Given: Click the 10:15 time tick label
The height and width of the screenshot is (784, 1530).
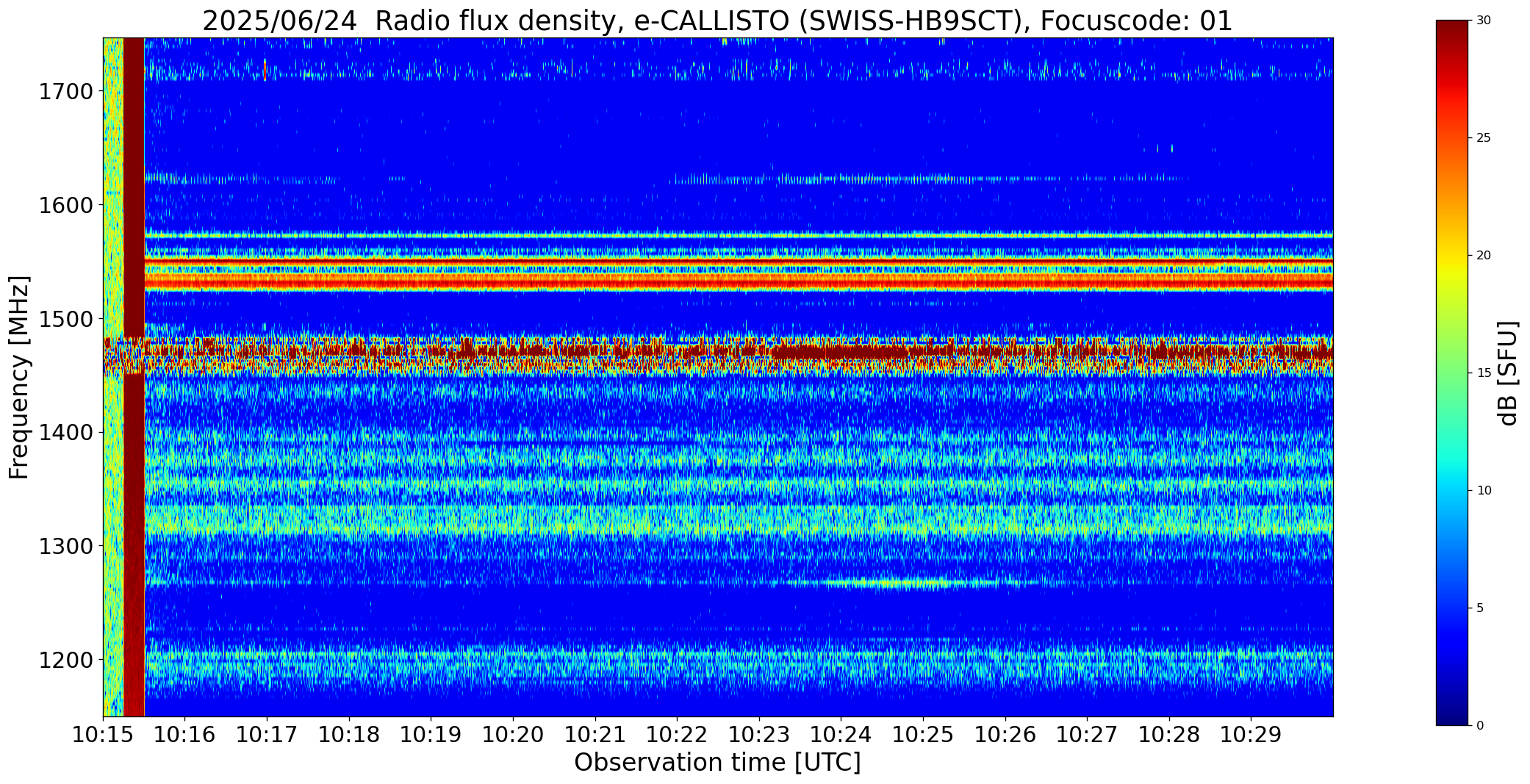Looking at the screenshot, I should click(103, 735).
